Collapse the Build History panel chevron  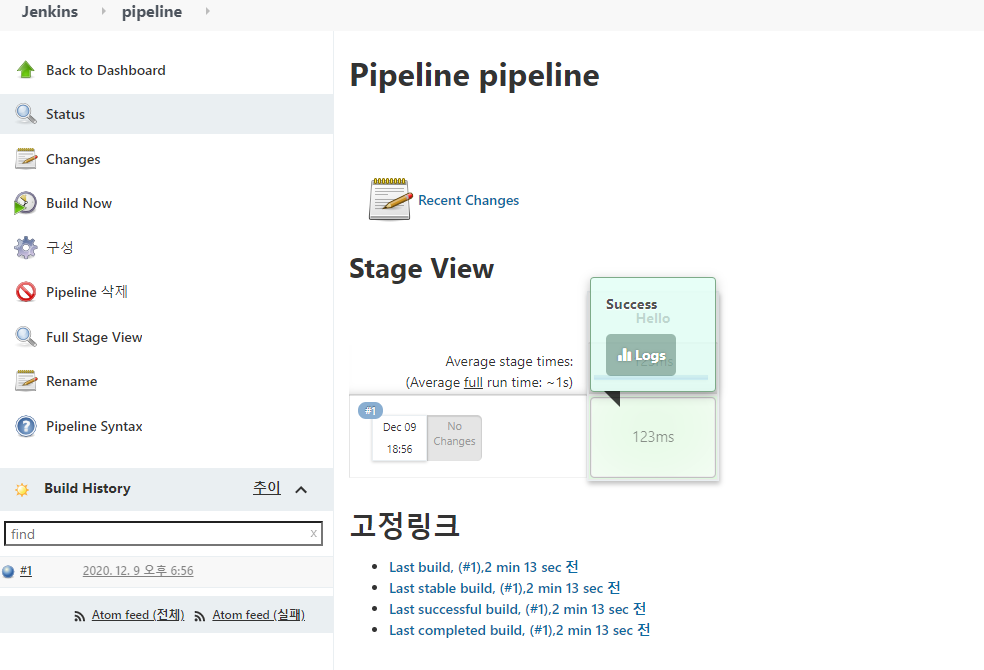pyautogui.click(x=301, y=489)
